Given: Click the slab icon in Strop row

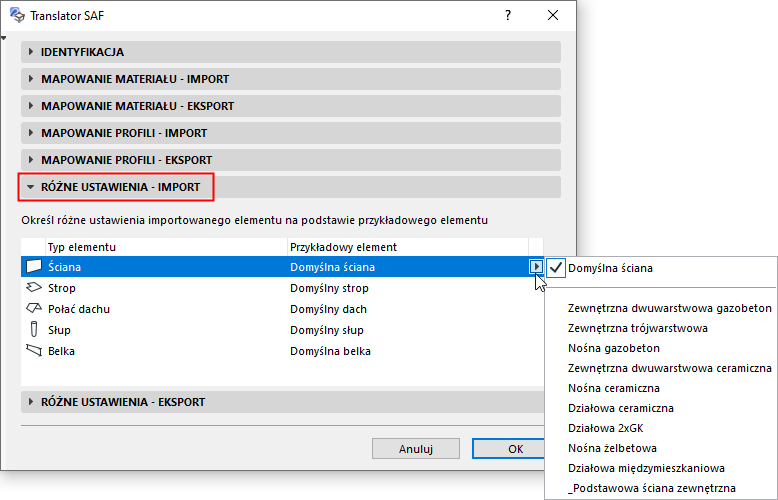Looking at the screenshot, I should 34,287.
